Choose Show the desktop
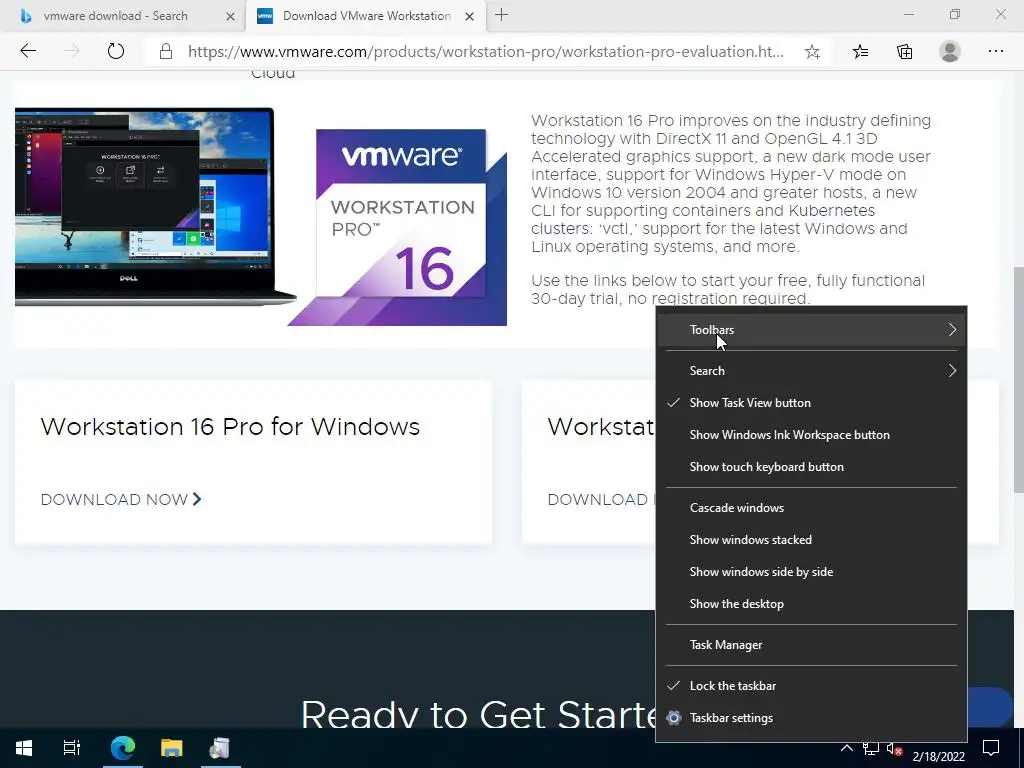The width and height of the screenshot is (1024, 768). (x=811, y=603)
